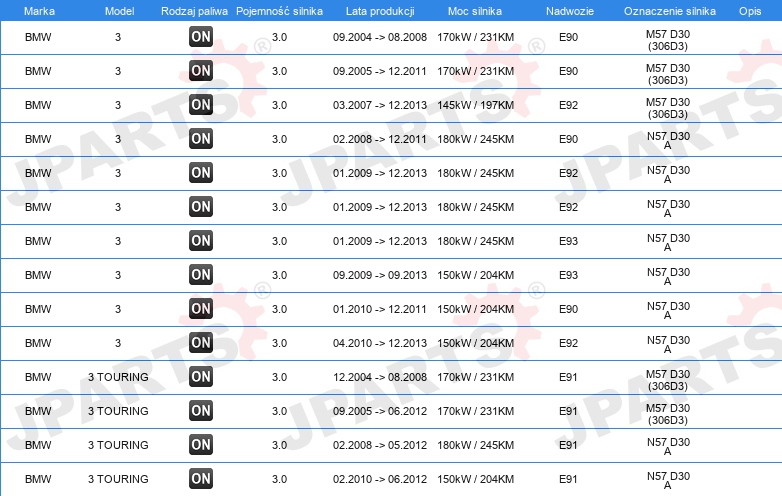
Task: Select 3.0 capacity in the 02.2010 -> 06.2012 row
Action: pyautogui.click(x=279, y=479)
